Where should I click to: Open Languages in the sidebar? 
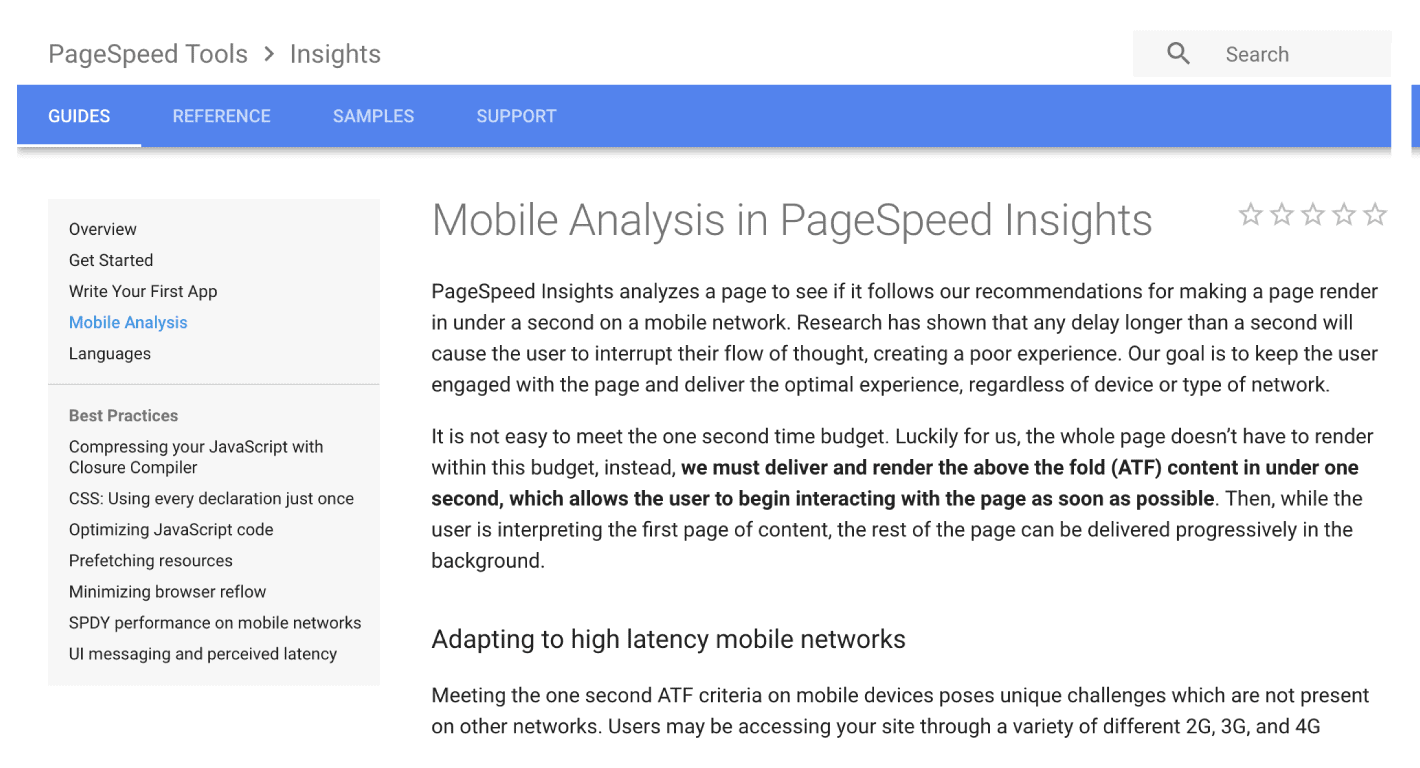110,353
